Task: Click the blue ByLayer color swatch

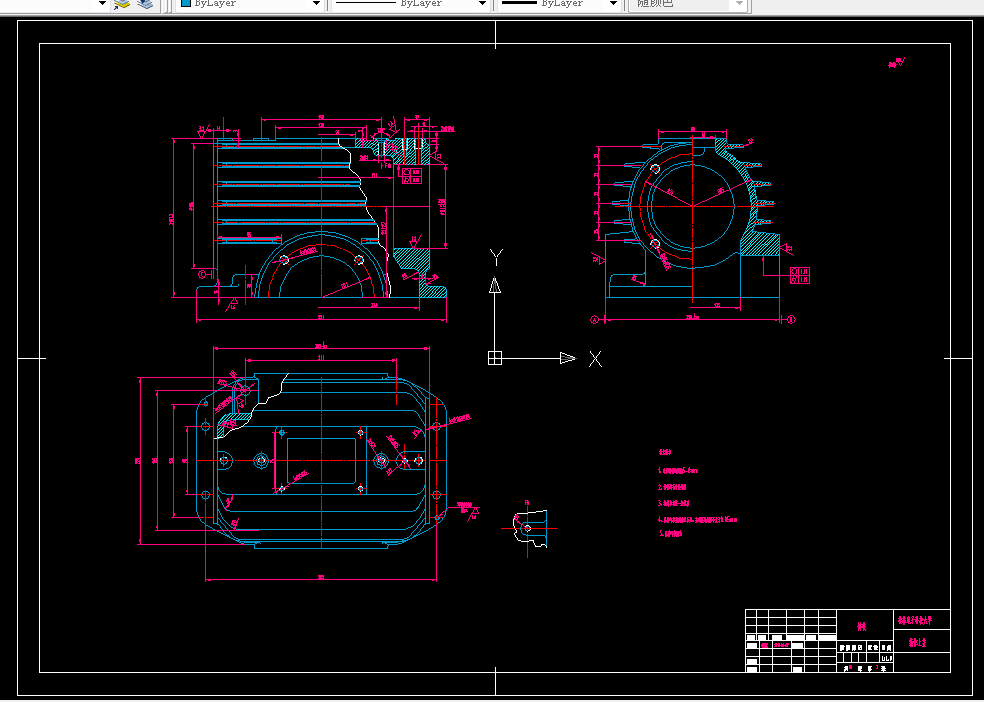Action: click(x=186, y=3)
